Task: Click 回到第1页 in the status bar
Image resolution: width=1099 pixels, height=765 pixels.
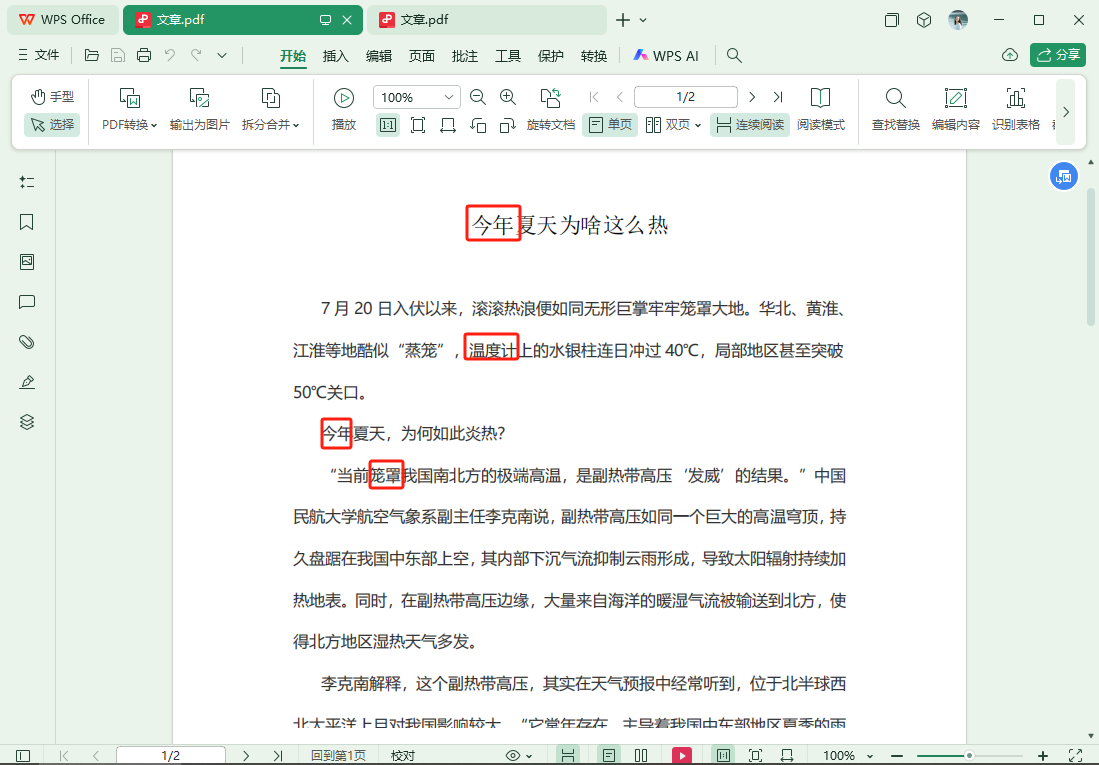Action: point(338,755)
